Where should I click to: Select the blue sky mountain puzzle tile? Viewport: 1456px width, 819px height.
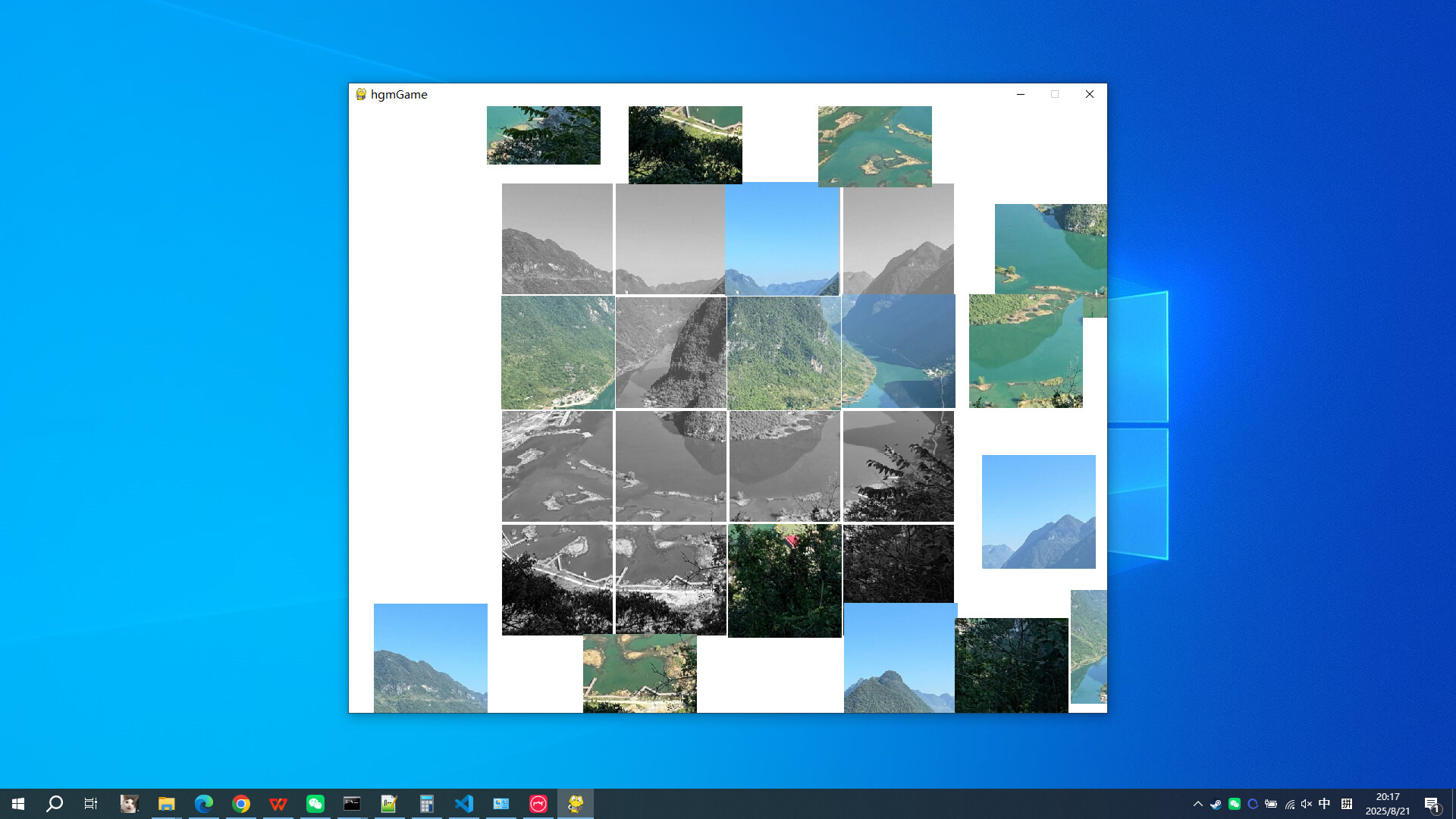point(1038,511)
